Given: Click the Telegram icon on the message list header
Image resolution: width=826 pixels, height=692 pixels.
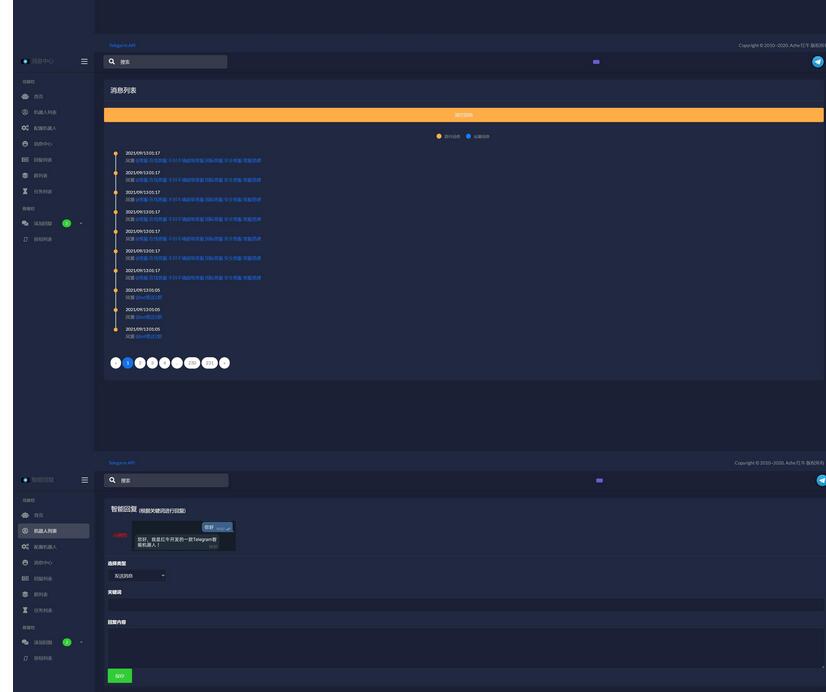Looking at the screenshot, I should tap(818, 62).
